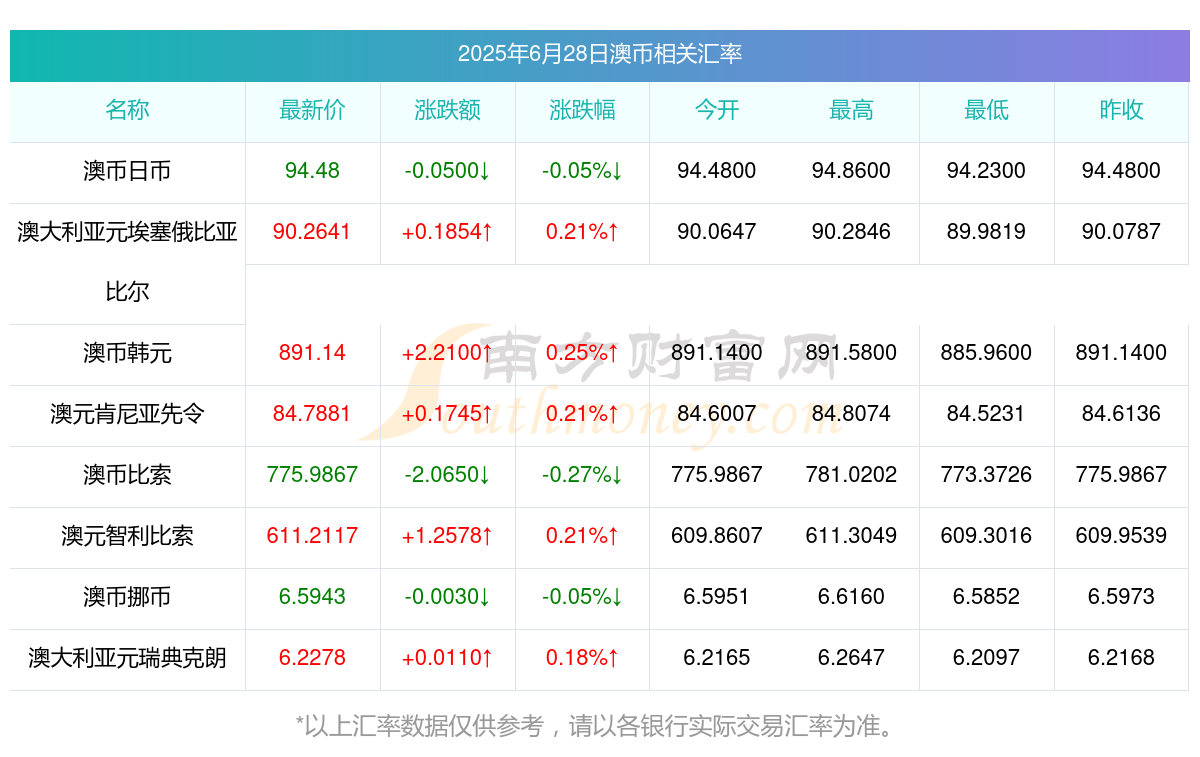Click the 涨跌额 column header
This screenshot has width=1200, height=757.
click(x=447, y=110)
